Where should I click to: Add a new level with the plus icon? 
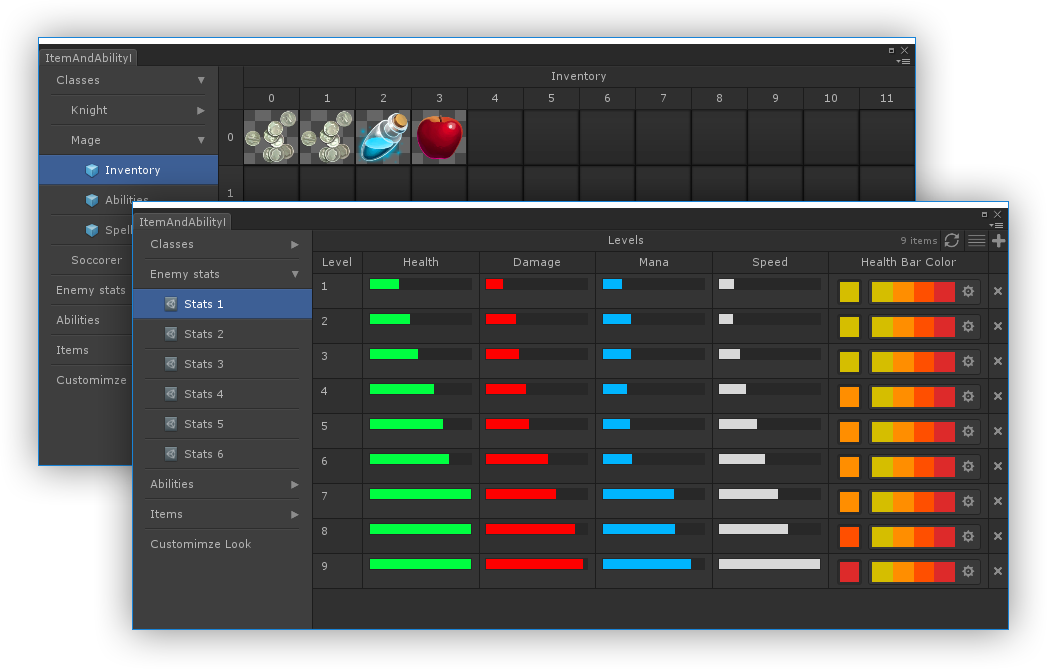point(999,240)
